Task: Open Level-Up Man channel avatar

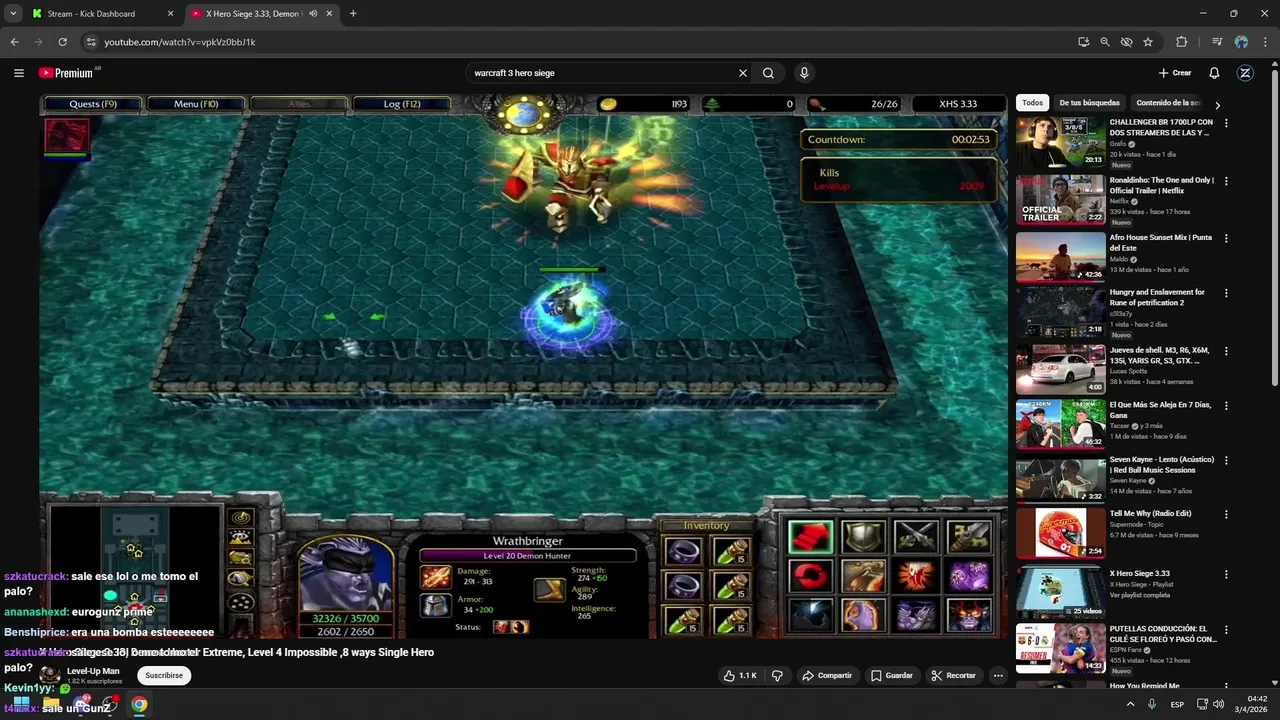Action: click(49, 675)
